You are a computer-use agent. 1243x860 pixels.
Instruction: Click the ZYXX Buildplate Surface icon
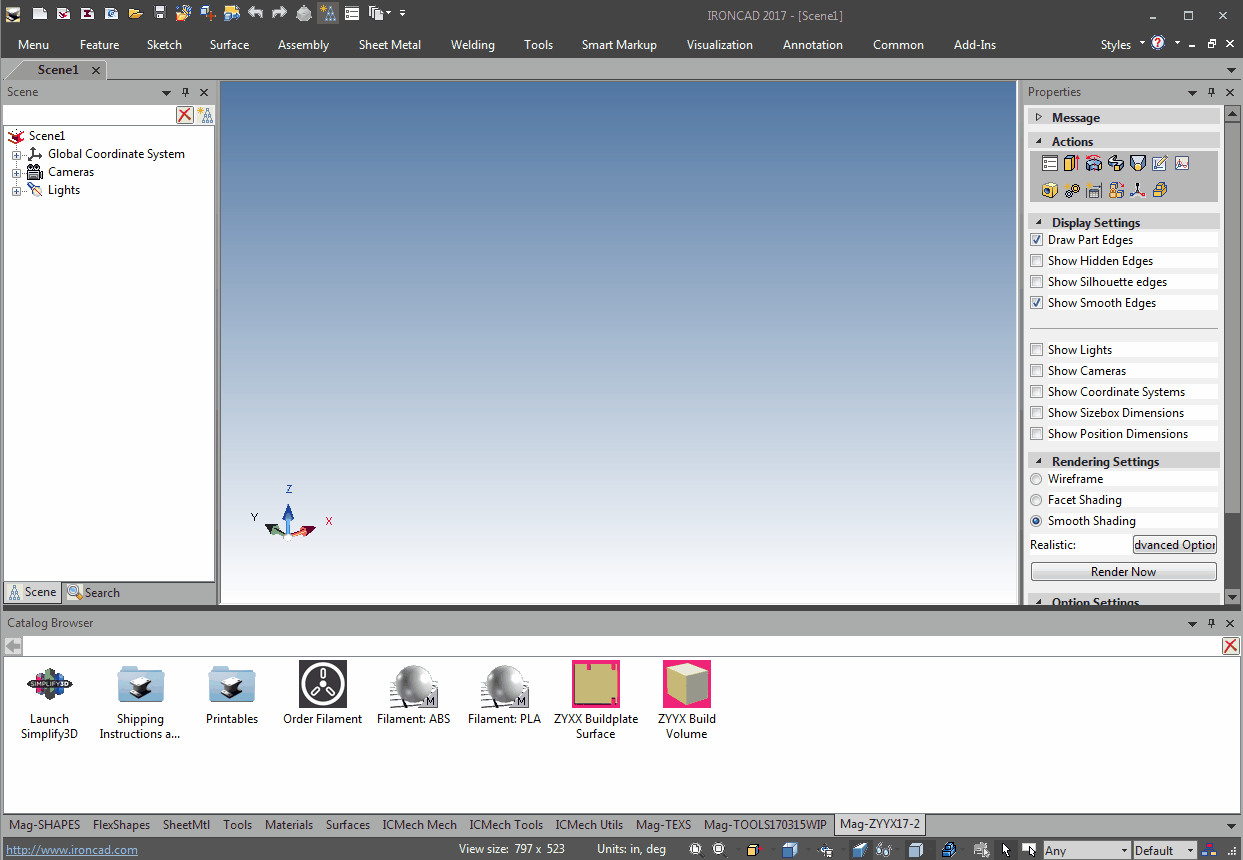tap(595, 685)
